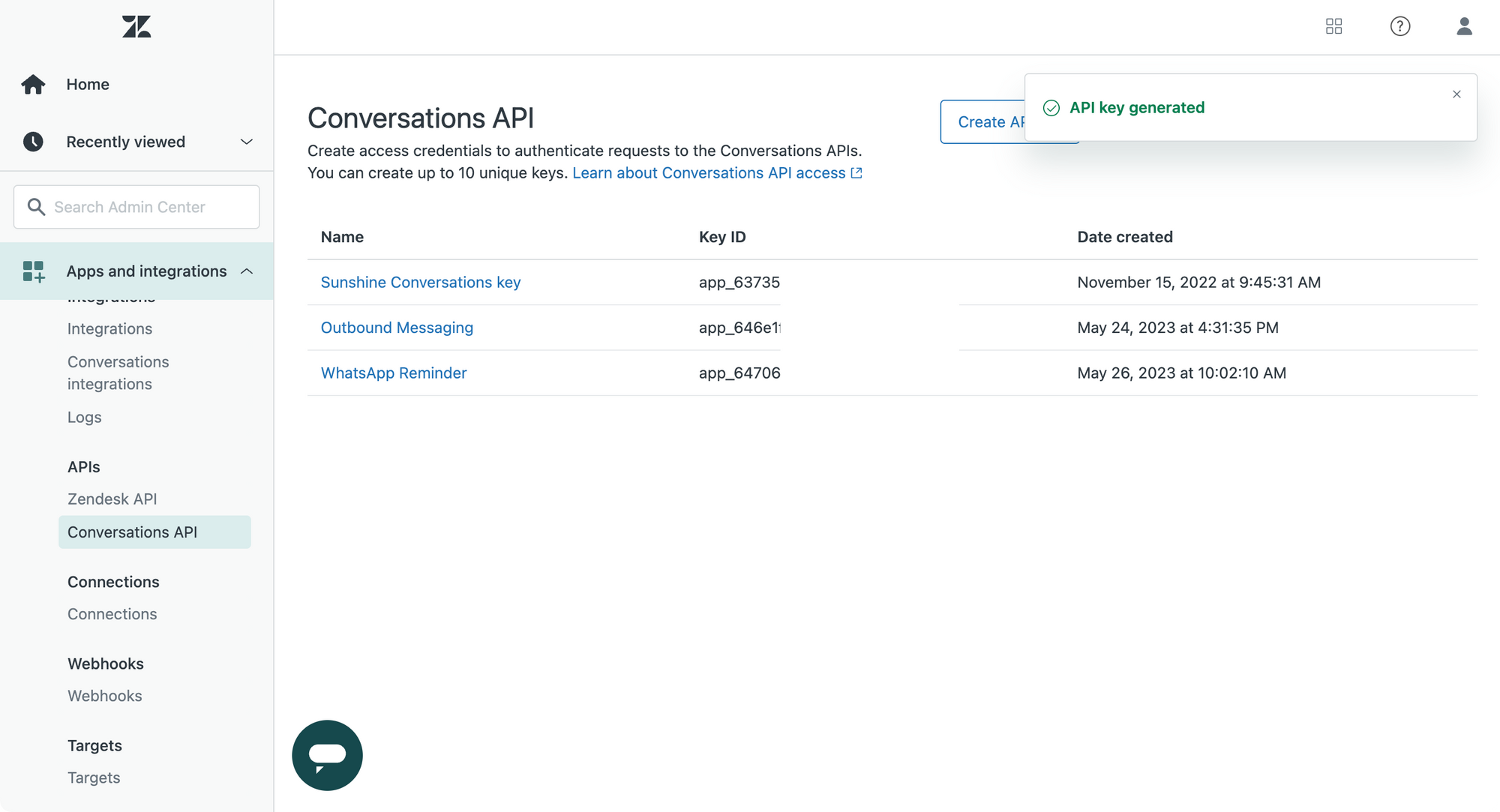
Task: Click Learn about Conversations API access
Action: pos(716,173)
